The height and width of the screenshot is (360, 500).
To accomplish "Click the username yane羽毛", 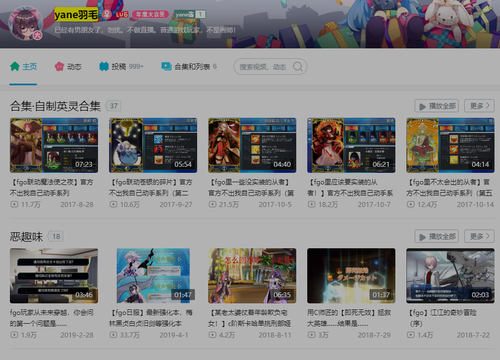I will (76, 15).
